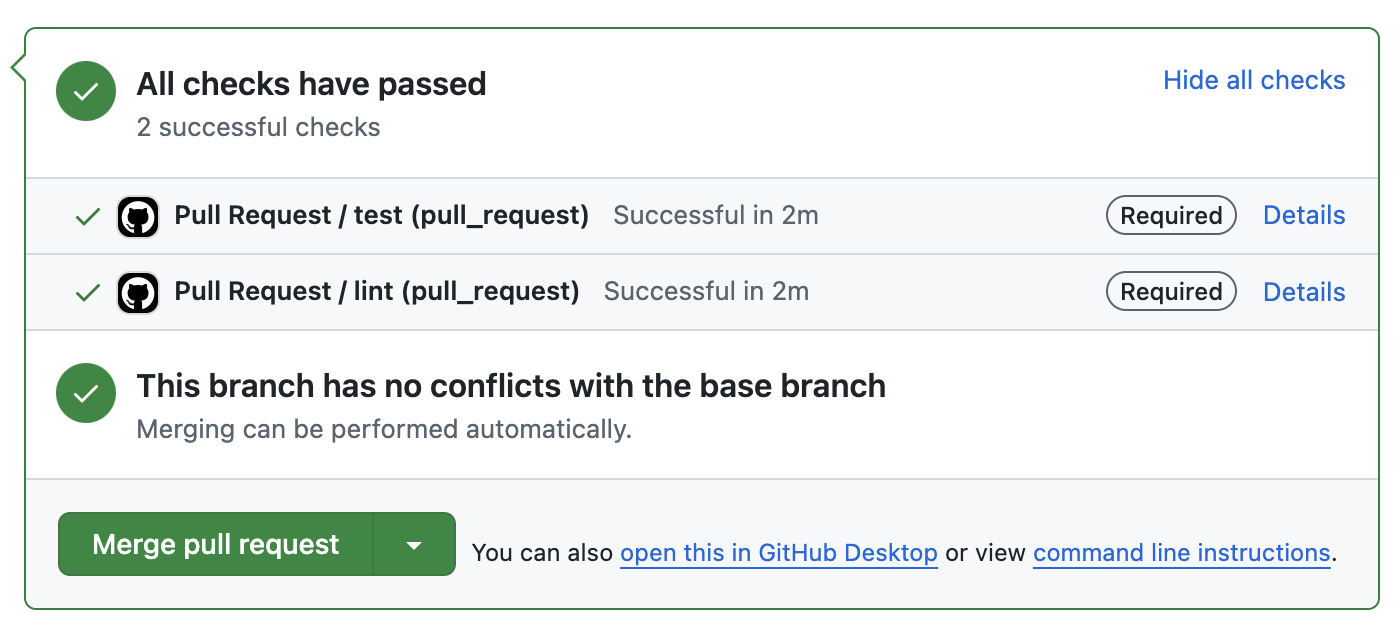Click the Required badge on the lint check
The width and height of the screenshot is (1394, 632).
[1171, 291]
